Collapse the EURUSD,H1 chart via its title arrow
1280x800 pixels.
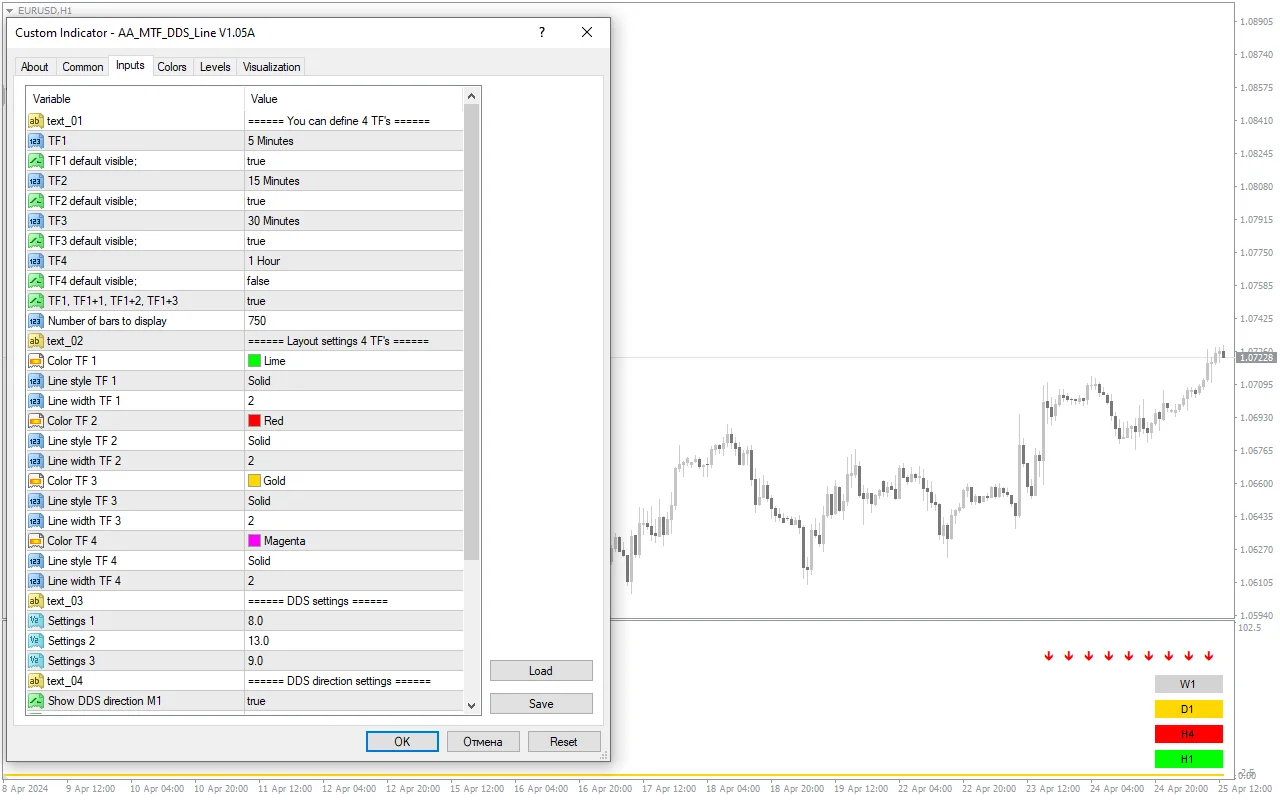click(x=10, y=10)
